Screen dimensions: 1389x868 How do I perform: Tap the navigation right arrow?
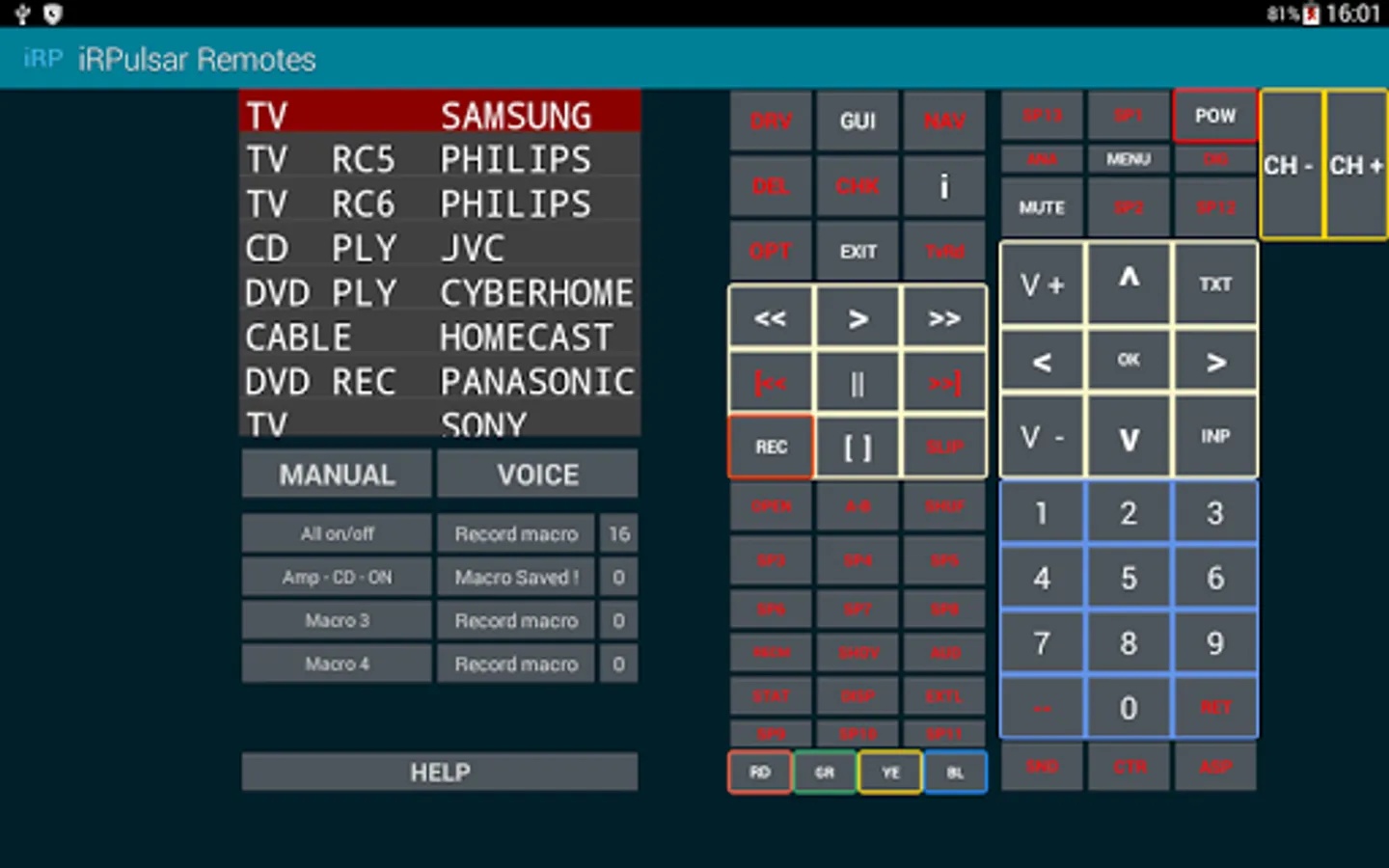point(1215,361)
